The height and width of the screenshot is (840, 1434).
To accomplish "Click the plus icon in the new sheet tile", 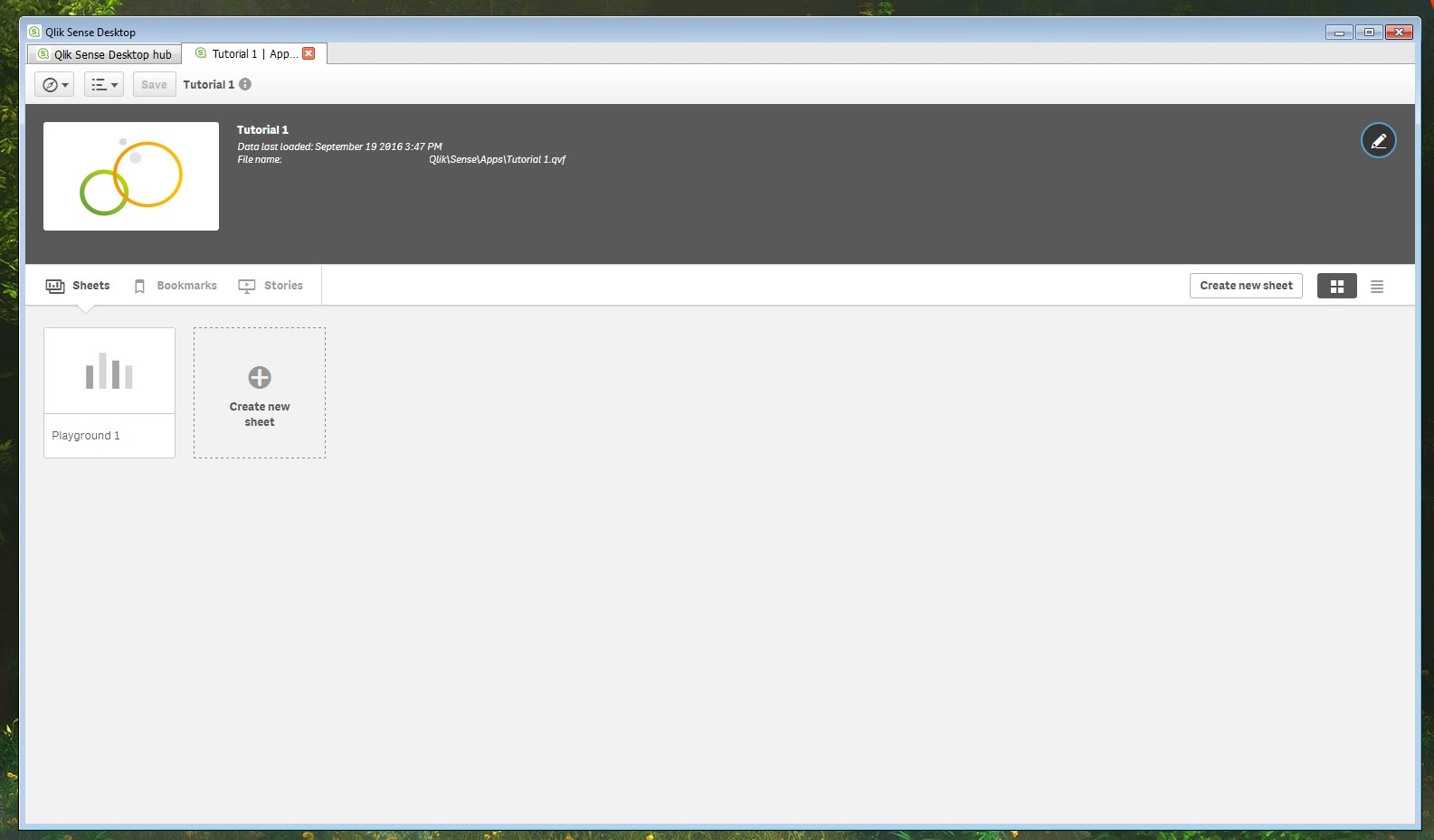I will [260, 377].
